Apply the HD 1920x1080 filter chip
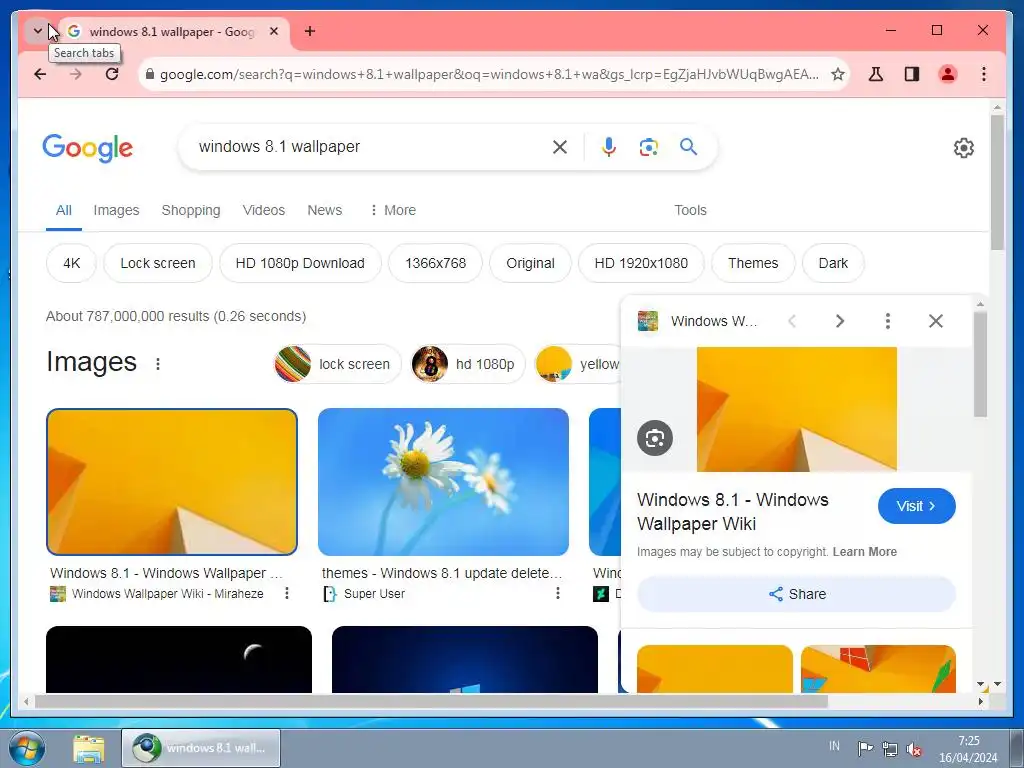1024x768 pixels. (641, 263)
